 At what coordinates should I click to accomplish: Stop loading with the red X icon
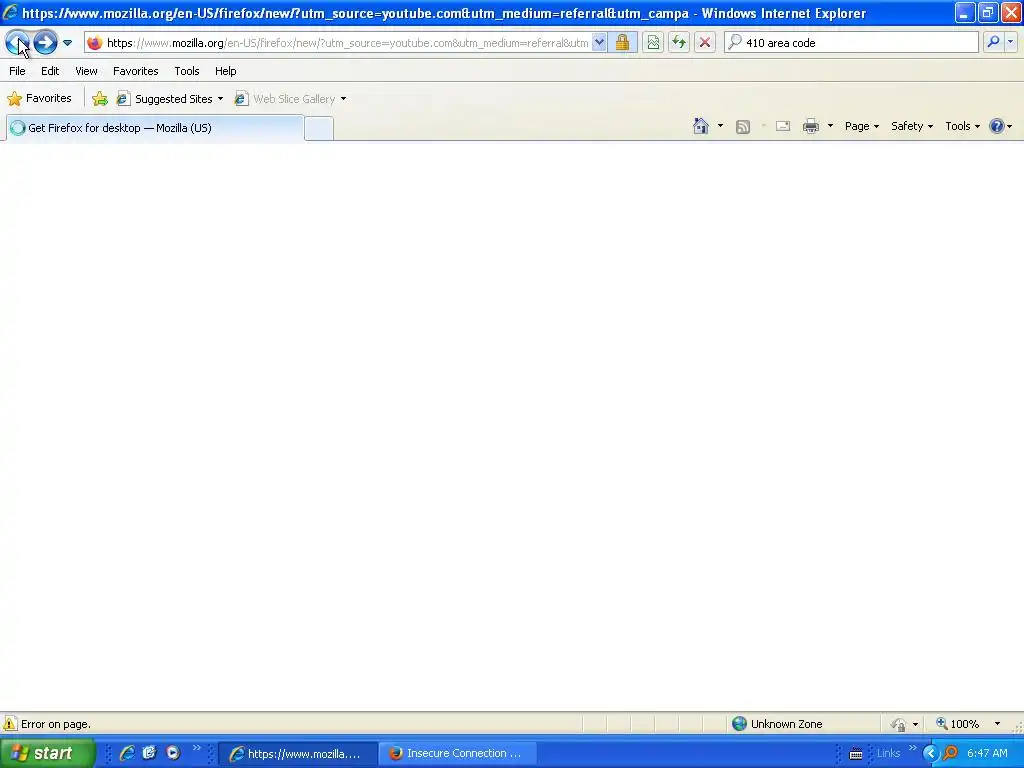705,43
